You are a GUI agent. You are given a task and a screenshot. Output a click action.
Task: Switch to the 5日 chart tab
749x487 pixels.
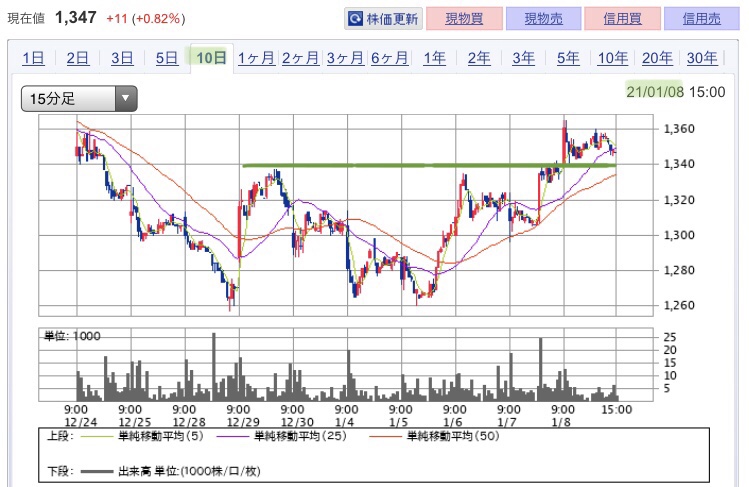[x=167, y=58]
